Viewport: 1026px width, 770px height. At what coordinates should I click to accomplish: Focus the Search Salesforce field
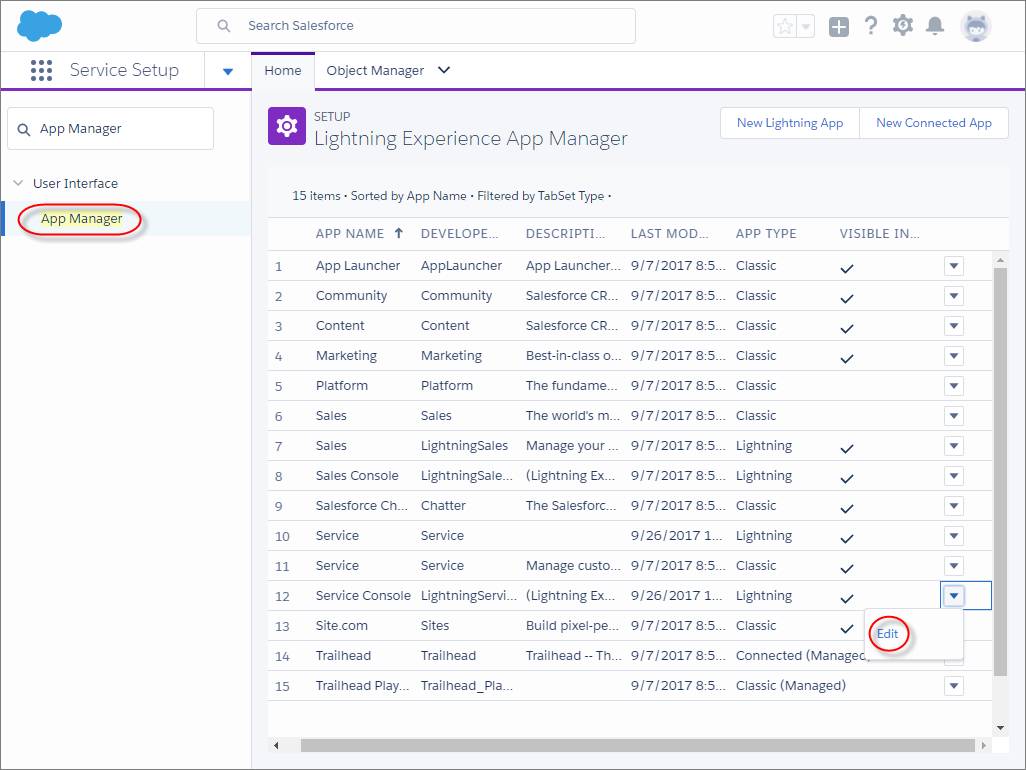click(x=416, y=26)
